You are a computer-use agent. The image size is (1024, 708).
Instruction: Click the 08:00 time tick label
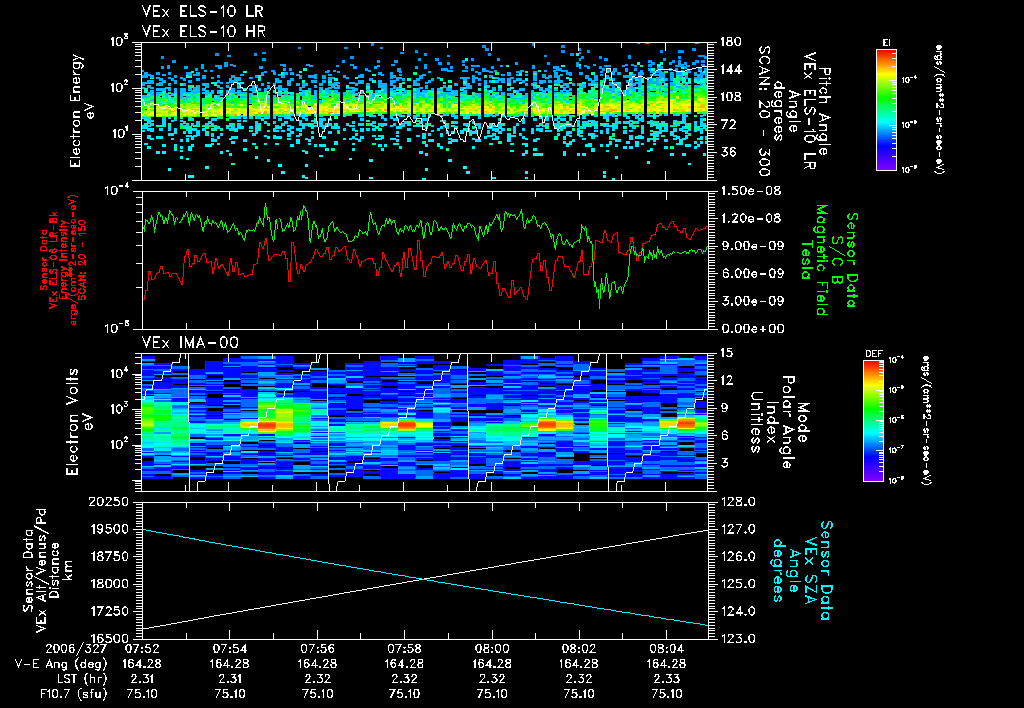tap(492, 649)
